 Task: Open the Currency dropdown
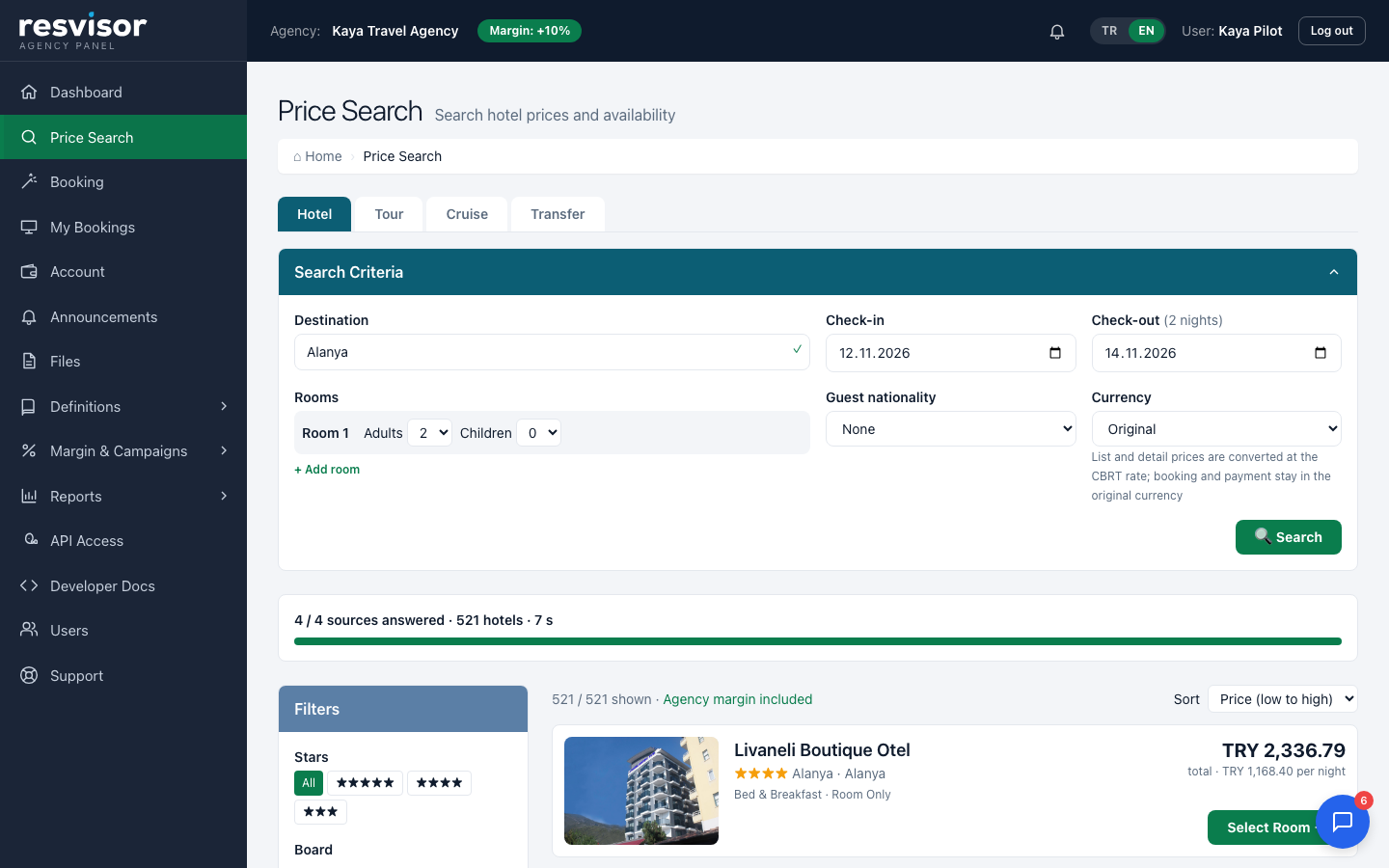(x=1216, y=429)
